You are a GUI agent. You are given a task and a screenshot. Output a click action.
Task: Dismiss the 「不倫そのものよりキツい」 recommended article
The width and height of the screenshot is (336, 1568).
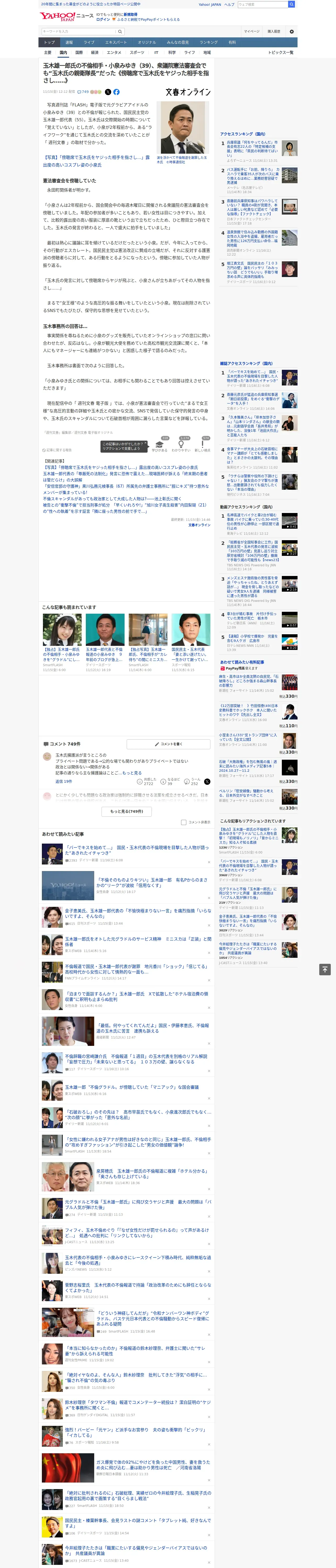point(209,898)
